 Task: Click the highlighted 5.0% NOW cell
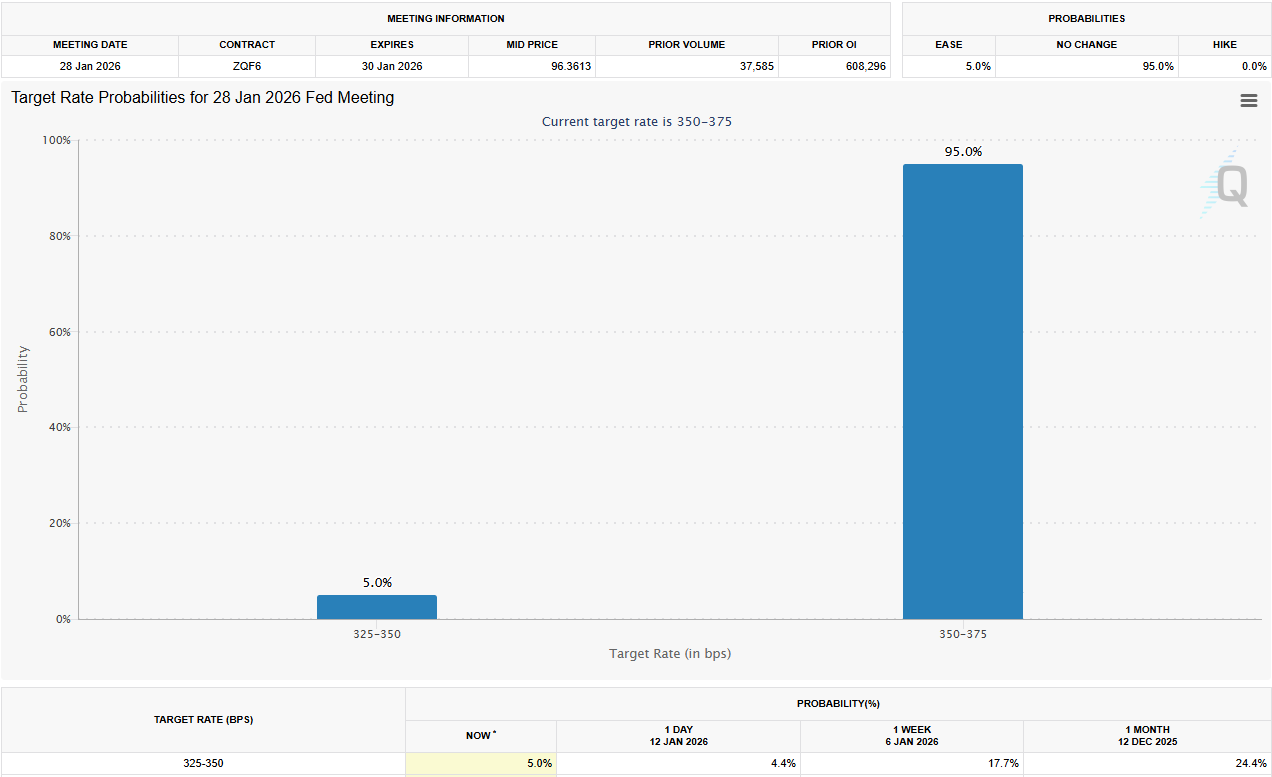click(480, 763)
